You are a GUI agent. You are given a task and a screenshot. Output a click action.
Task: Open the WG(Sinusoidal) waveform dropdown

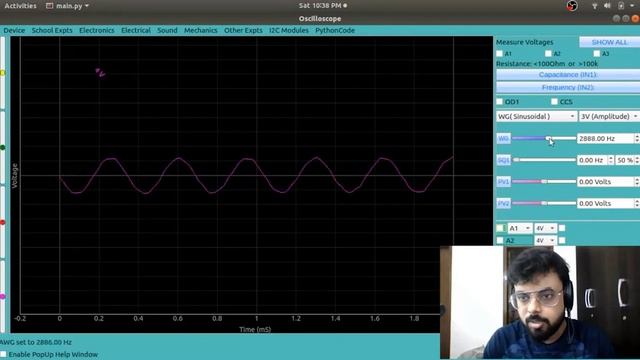click(x=536, y=116)
